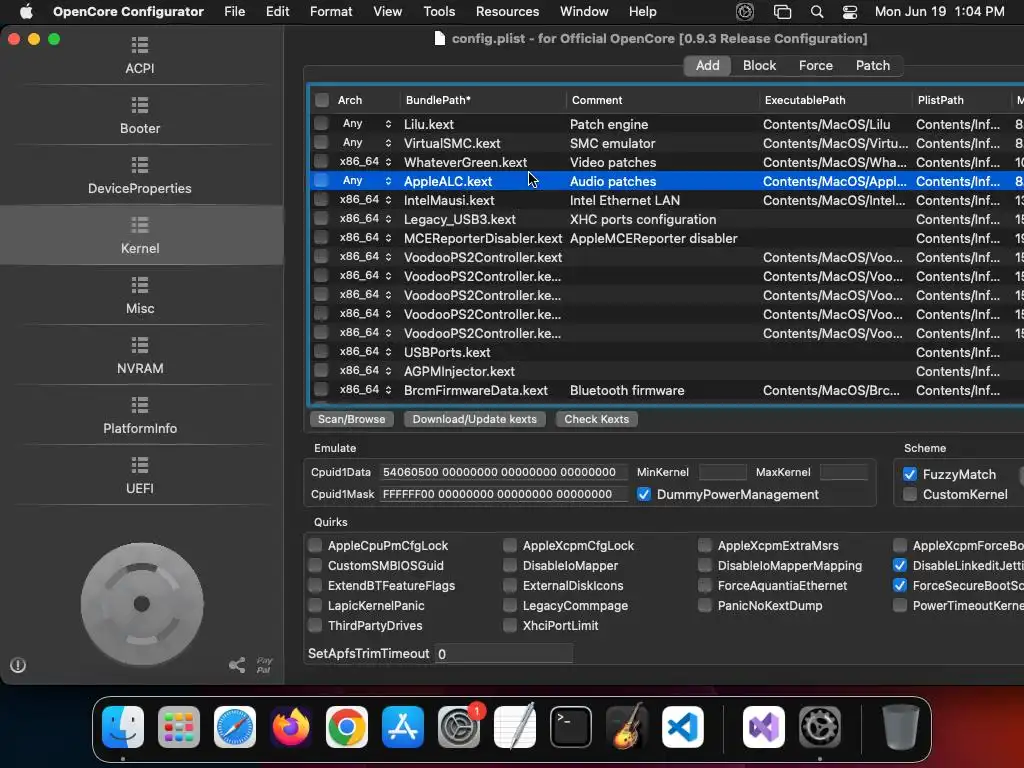This screenshot has width=1024, height=768.
Task: Open Firefox from the dock
Action: (x=291, y=726)
